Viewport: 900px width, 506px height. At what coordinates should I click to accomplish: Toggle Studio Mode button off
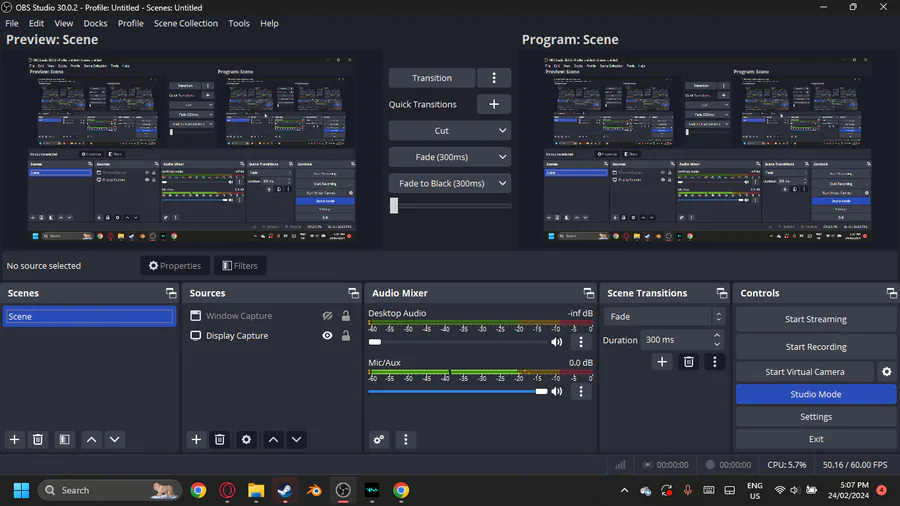pos(816,394)
